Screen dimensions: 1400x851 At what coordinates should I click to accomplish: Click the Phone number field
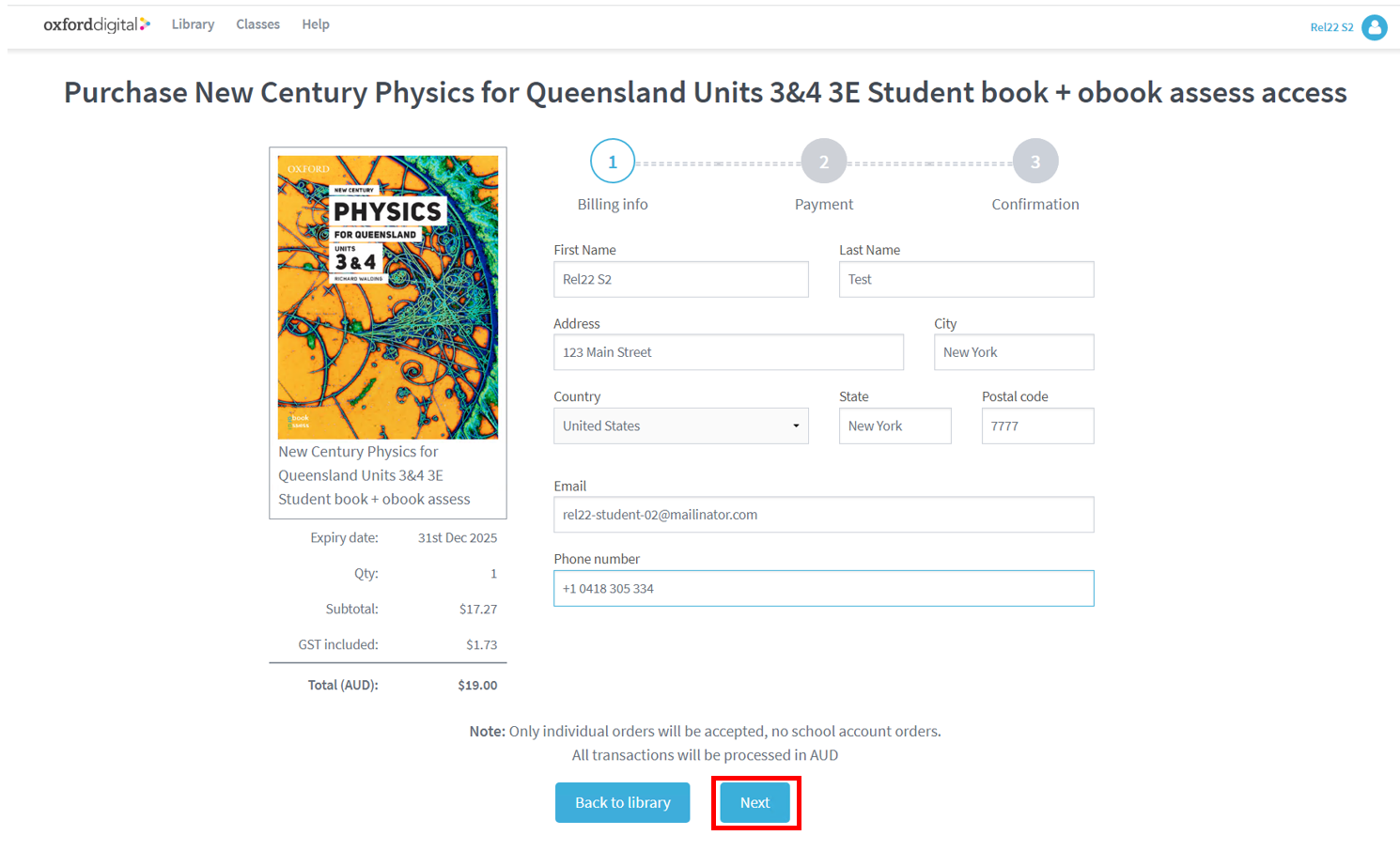tap(823, 588)
